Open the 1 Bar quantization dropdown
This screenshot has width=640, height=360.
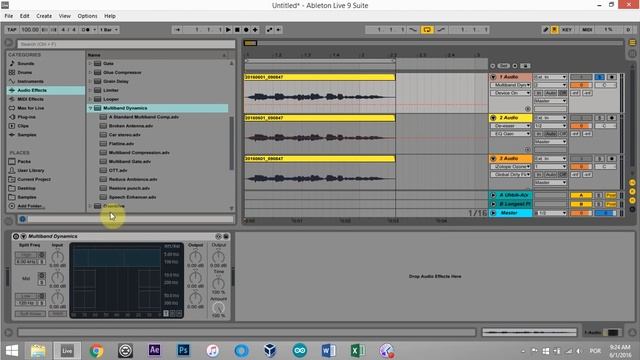click(x=109, y=29)
